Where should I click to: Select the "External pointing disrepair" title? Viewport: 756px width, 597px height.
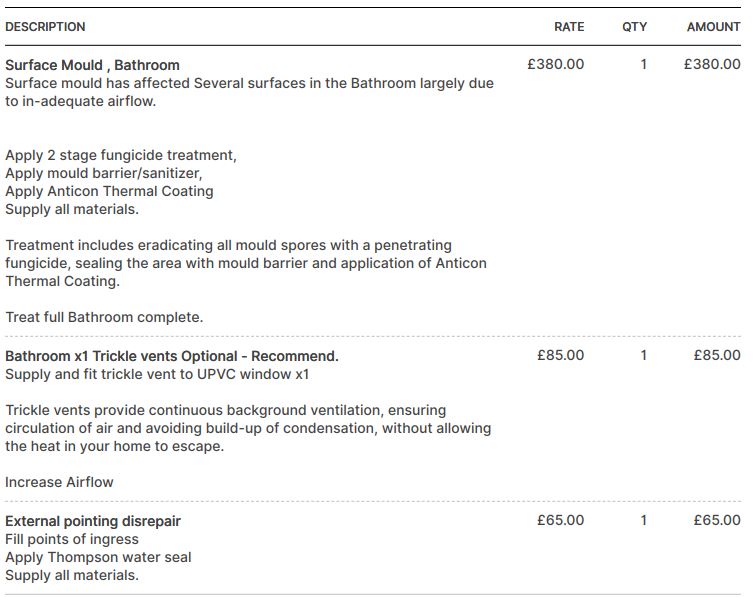(x=93, y=521)
